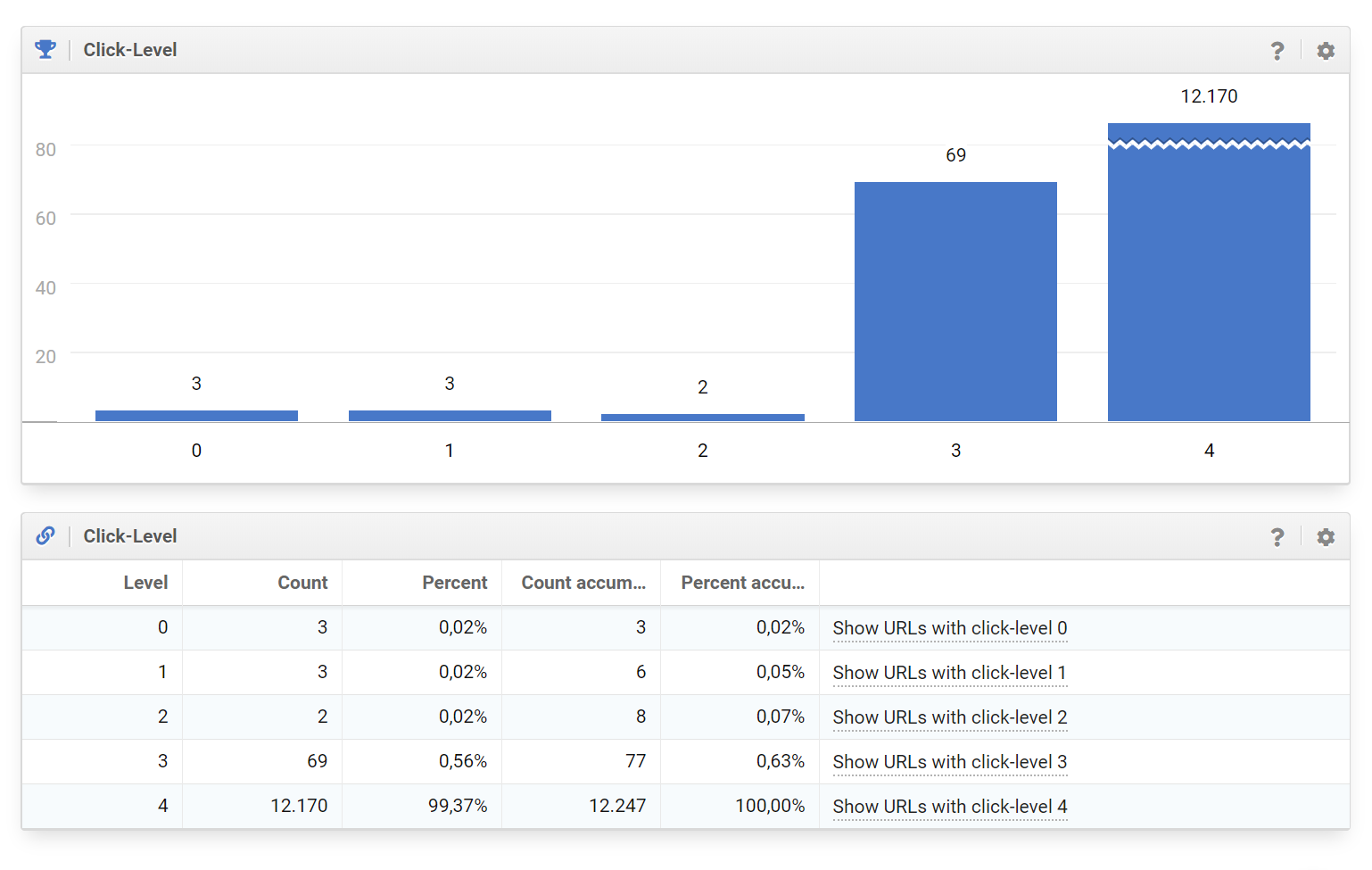Select the chart bar for level 3
This screenshot has width=1372, height=870.
(x=955, y=302)
